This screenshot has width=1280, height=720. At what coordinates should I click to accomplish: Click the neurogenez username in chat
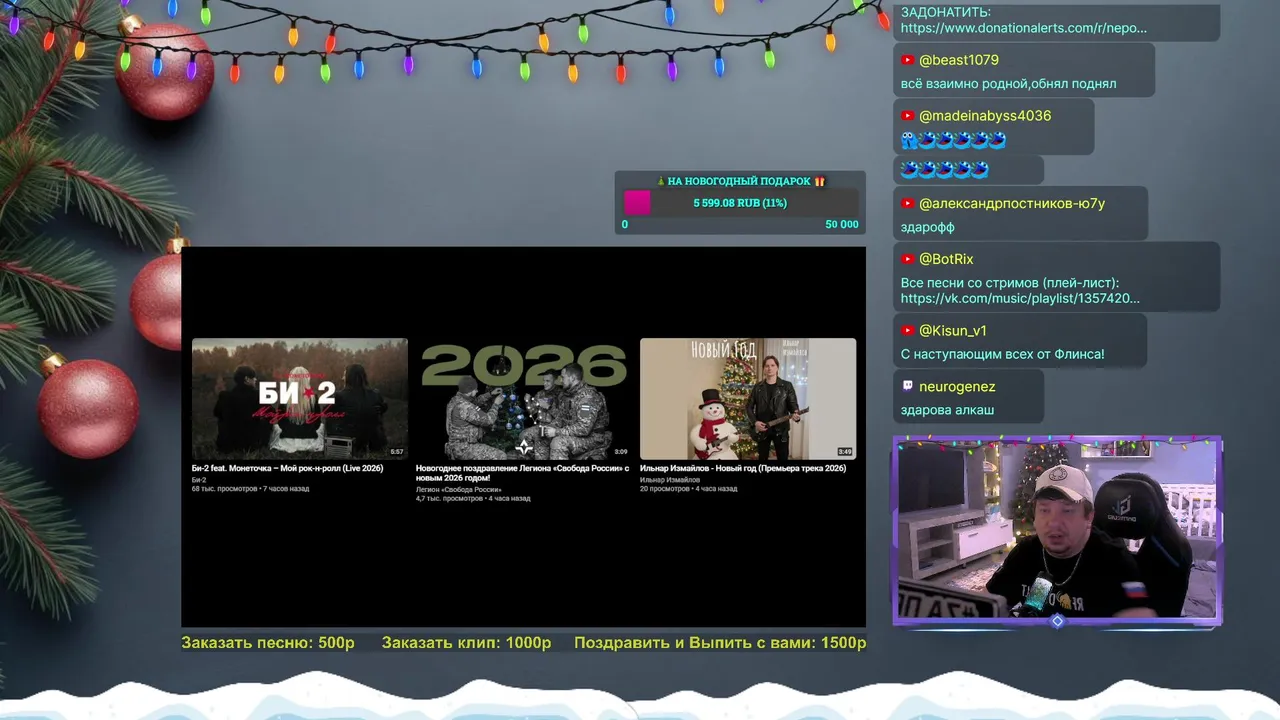pos(957,387)
